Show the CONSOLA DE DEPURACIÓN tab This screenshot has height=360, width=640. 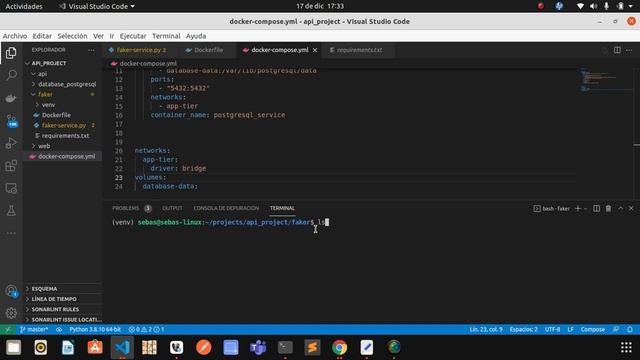226,208
